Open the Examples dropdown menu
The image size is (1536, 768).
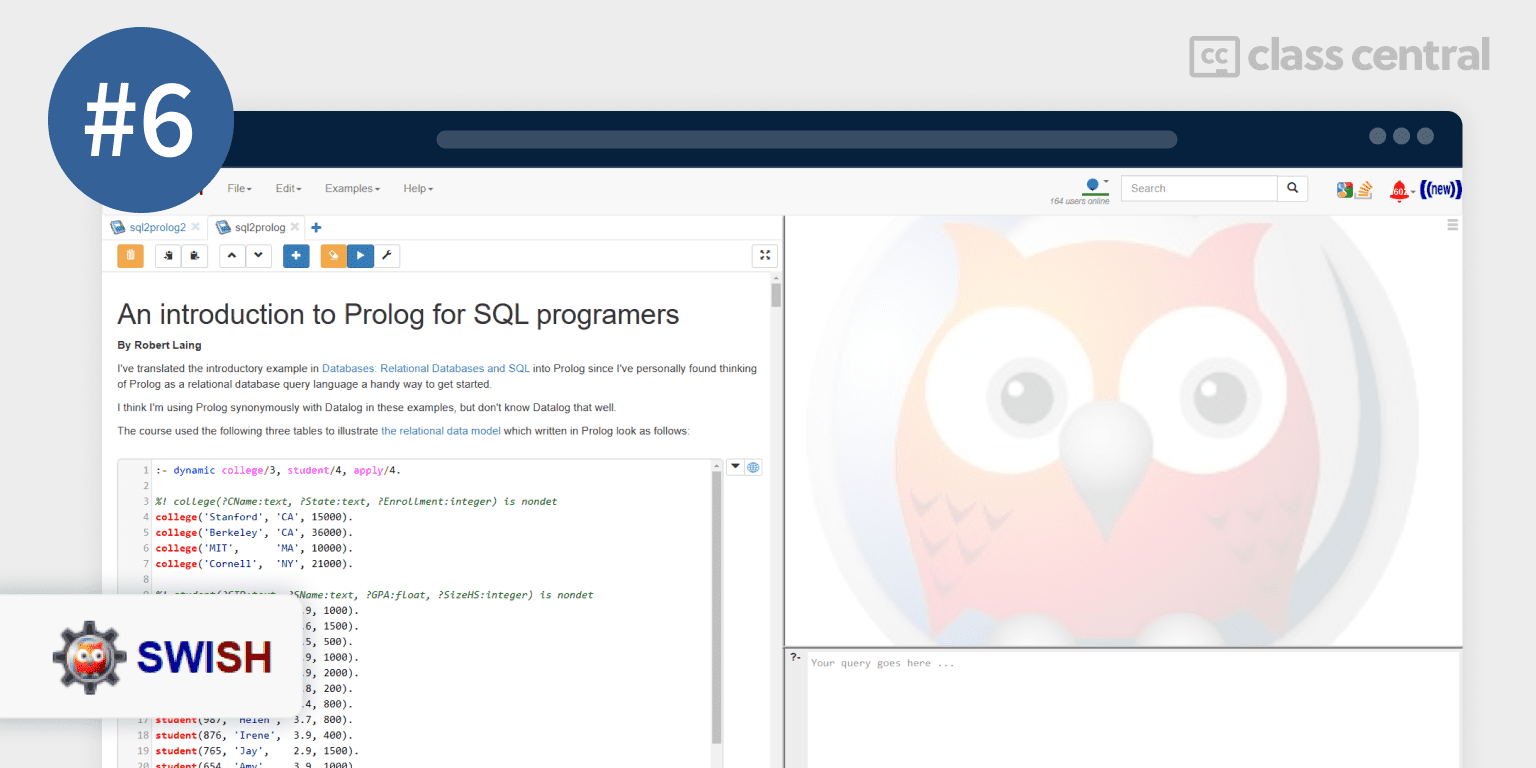click(x=352, y=188)
